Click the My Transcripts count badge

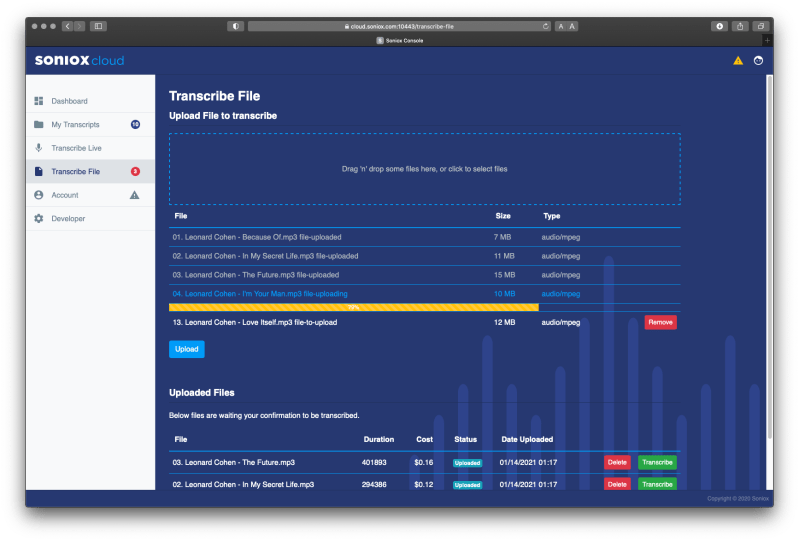tap(135, 124)
